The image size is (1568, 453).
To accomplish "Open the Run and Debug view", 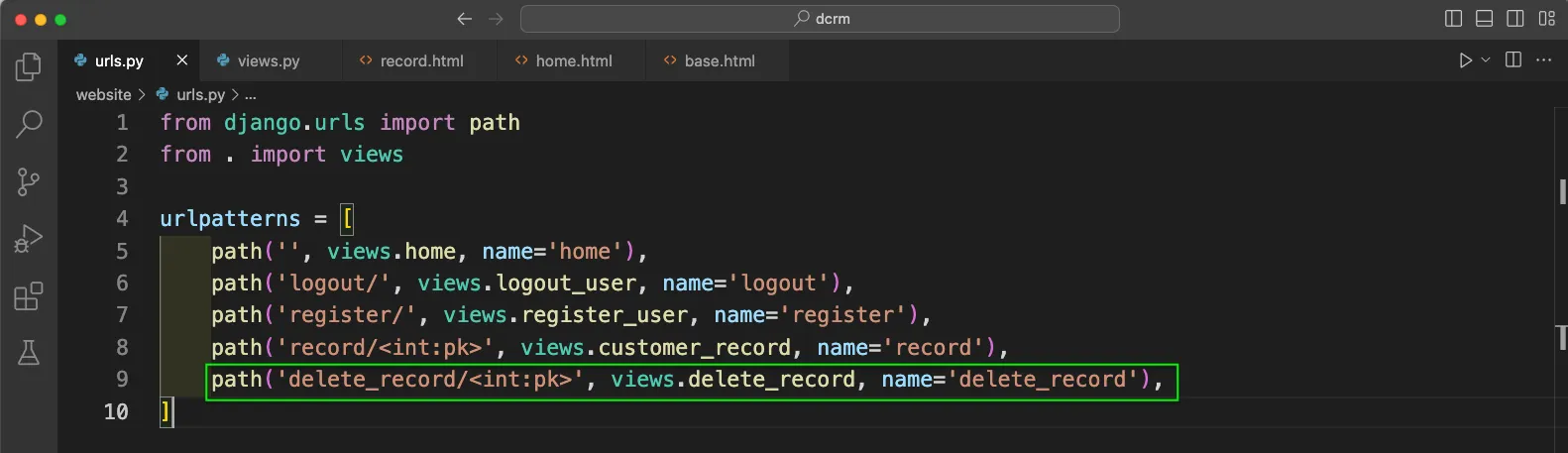I will (29, 239).
